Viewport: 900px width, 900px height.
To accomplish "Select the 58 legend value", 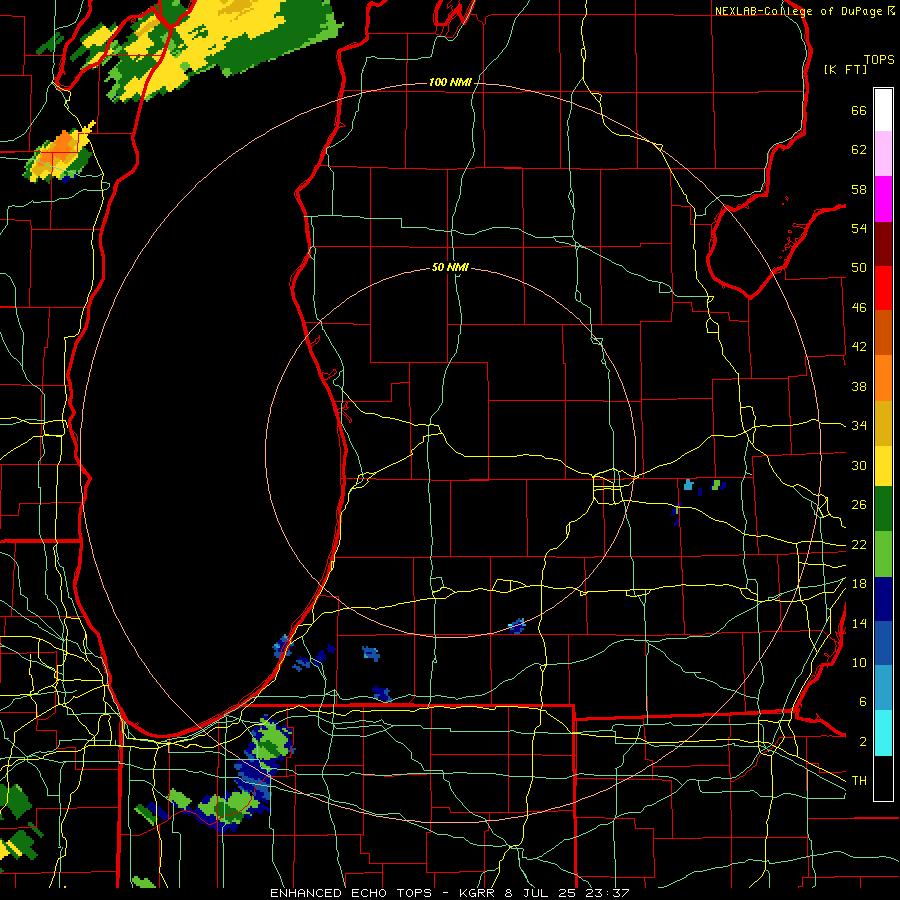I will [859, 189].
